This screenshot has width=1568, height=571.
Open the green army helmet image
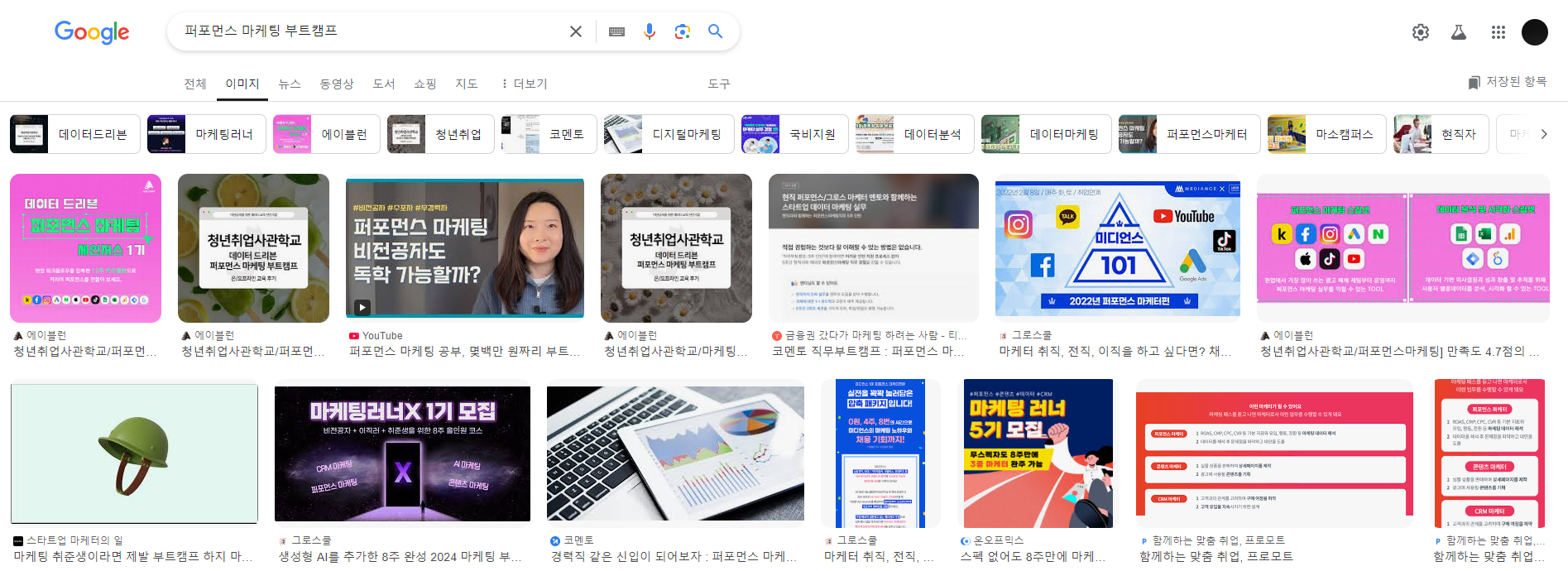(134, 453)
